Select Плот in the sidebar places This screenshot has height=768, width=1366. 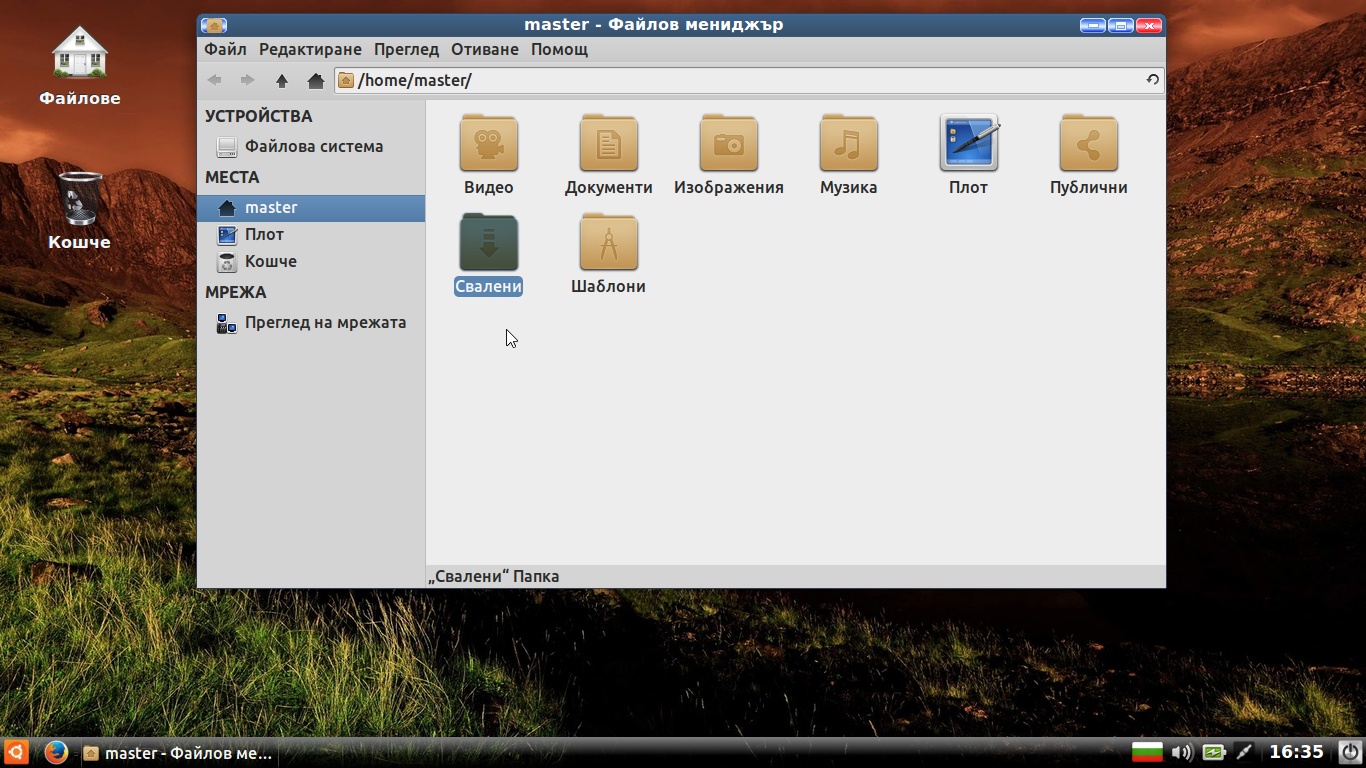coord(311,235)
